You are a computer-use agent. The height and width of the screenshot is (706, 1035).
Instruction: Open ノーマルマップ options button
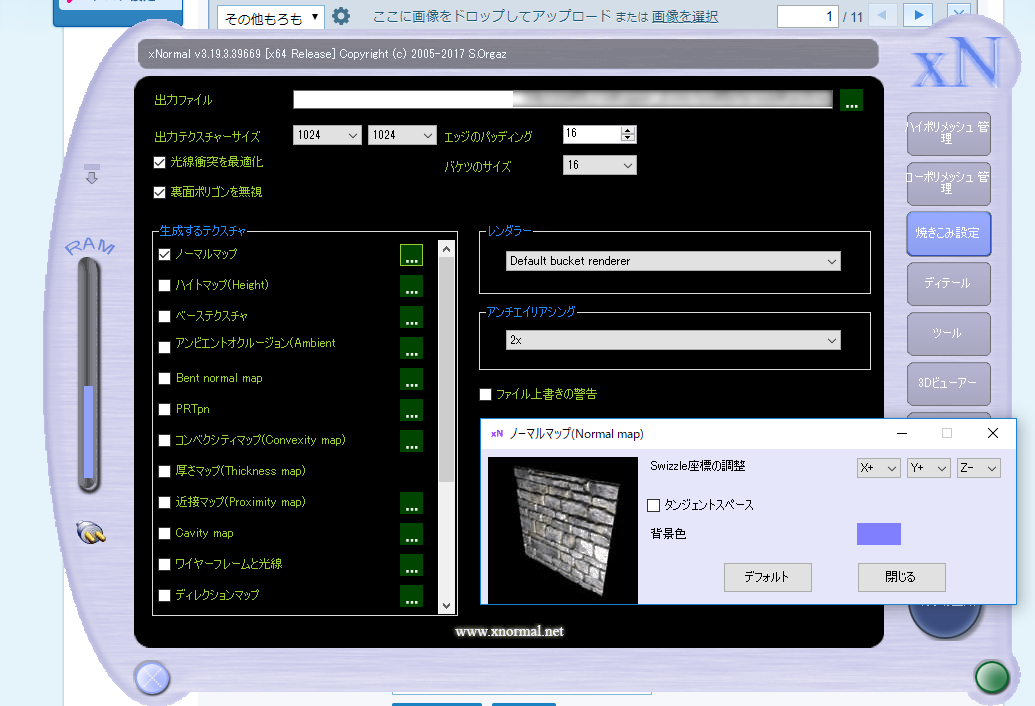(x=411, y=255)
